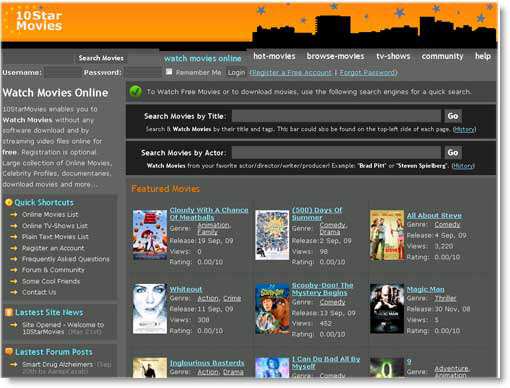Open Scooby-Doo! The Mystery Begins title

322,289
